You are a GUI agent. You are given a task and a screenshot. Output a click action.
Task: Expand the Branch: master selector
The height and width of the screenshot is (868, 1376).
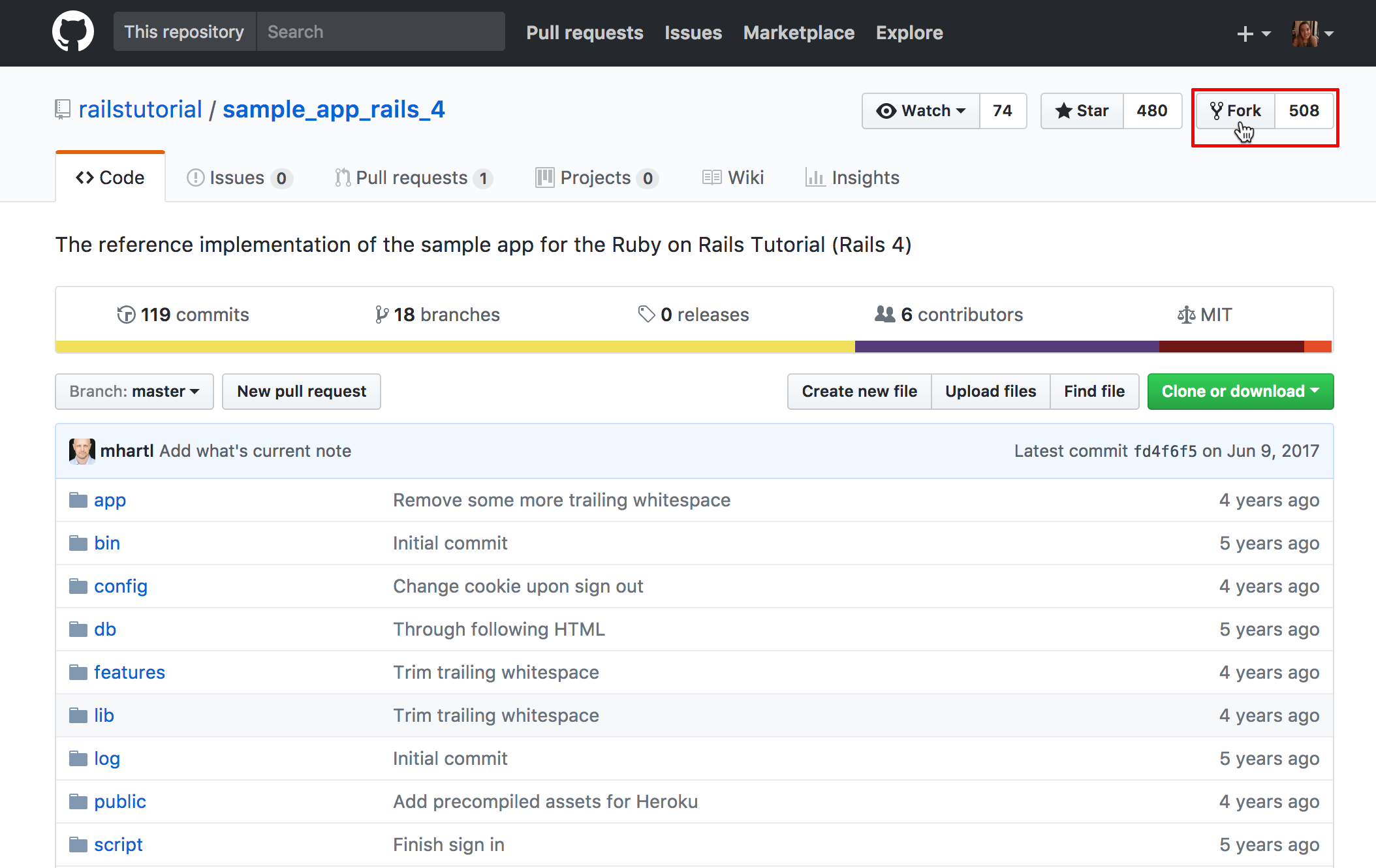[x=134, y=392]
